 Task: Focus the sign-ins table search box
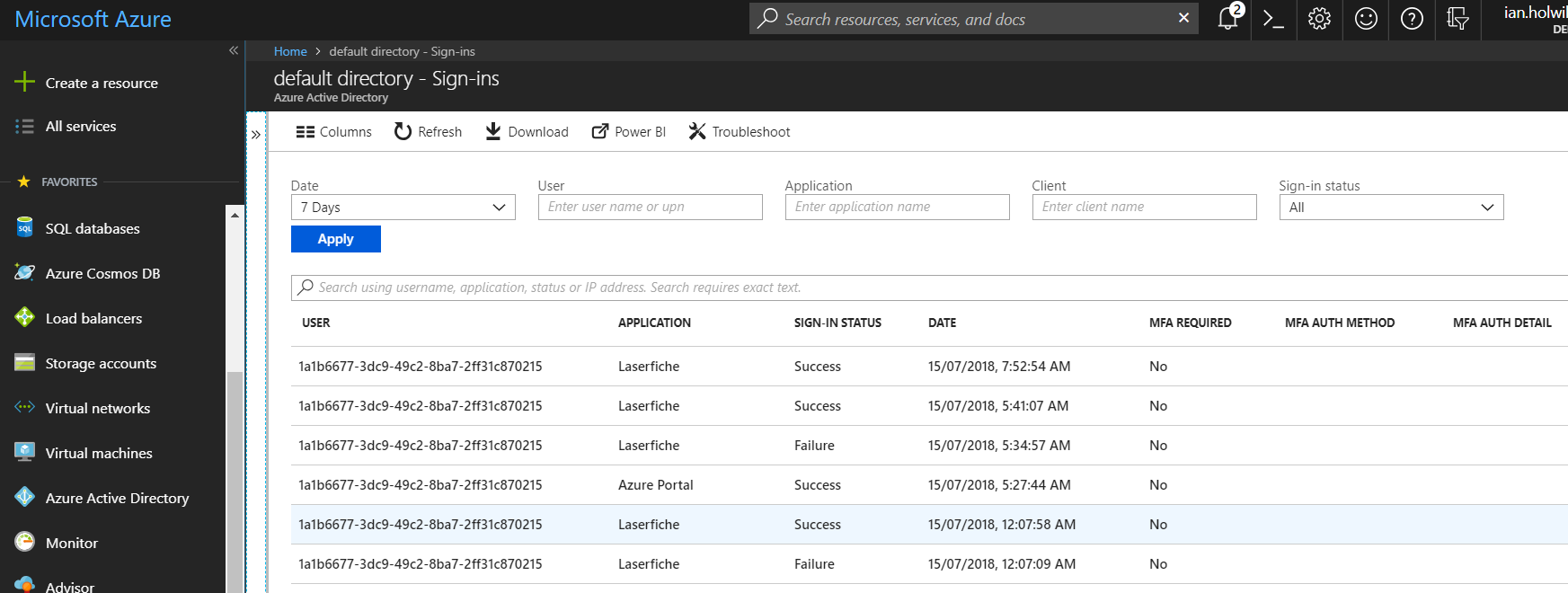[x=929, y=288]
